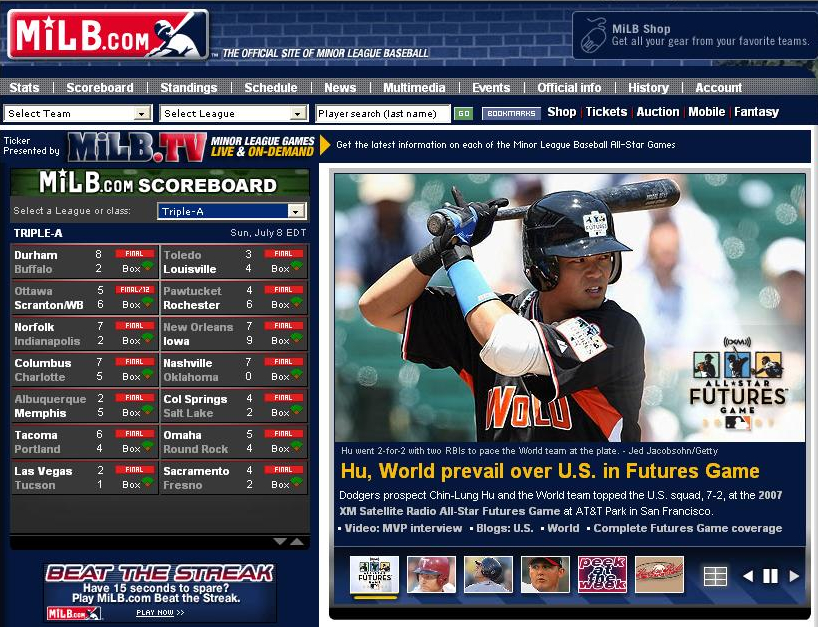
Task: Open the Schedule menu
Action: point(271,88)
